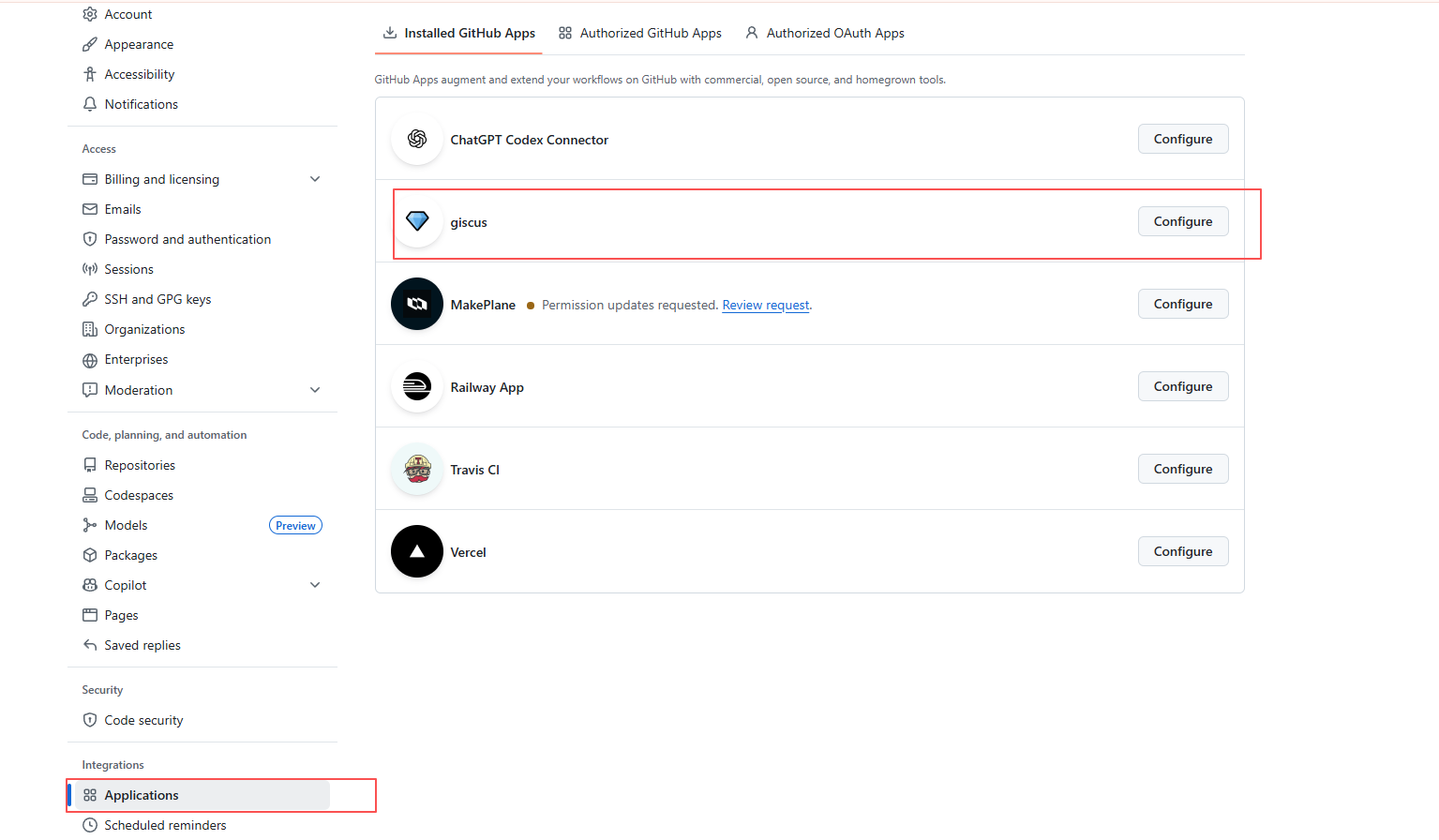Click the Railway App logo
The image size is (1439, 840).
pos(417,386)
